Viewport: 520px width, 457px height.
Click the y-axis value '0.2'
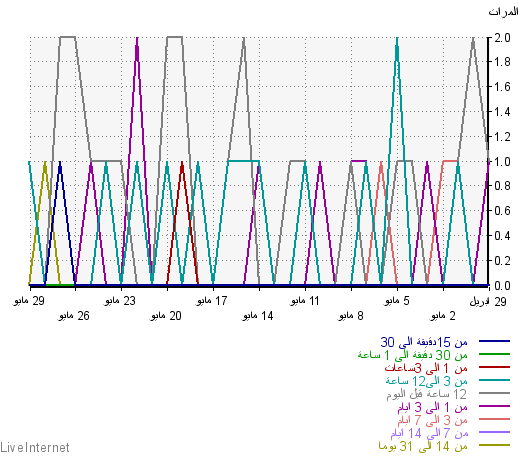[x=502, y=261]
